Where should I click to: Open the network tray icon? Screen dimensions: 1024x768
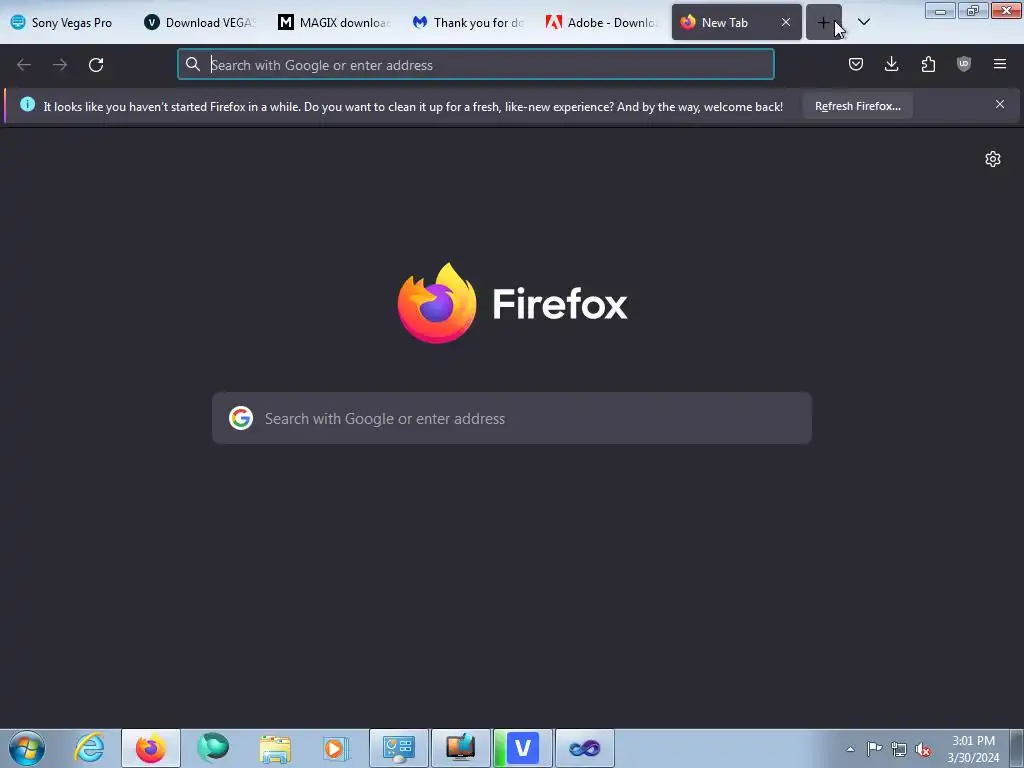[x=899, y=749]
